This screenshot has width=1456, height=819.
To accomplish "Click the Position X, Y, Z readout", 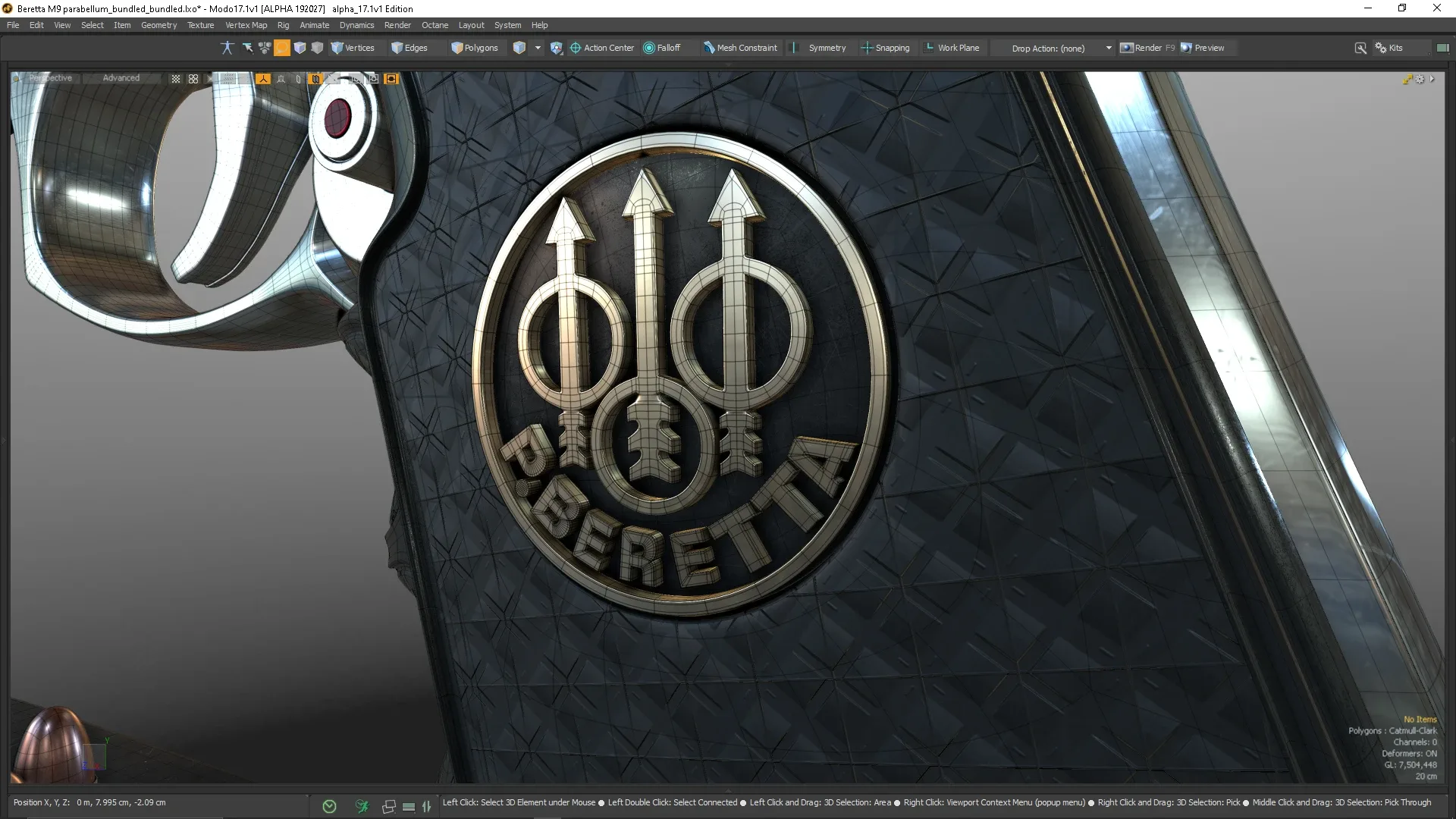I will tap(89, 802).
